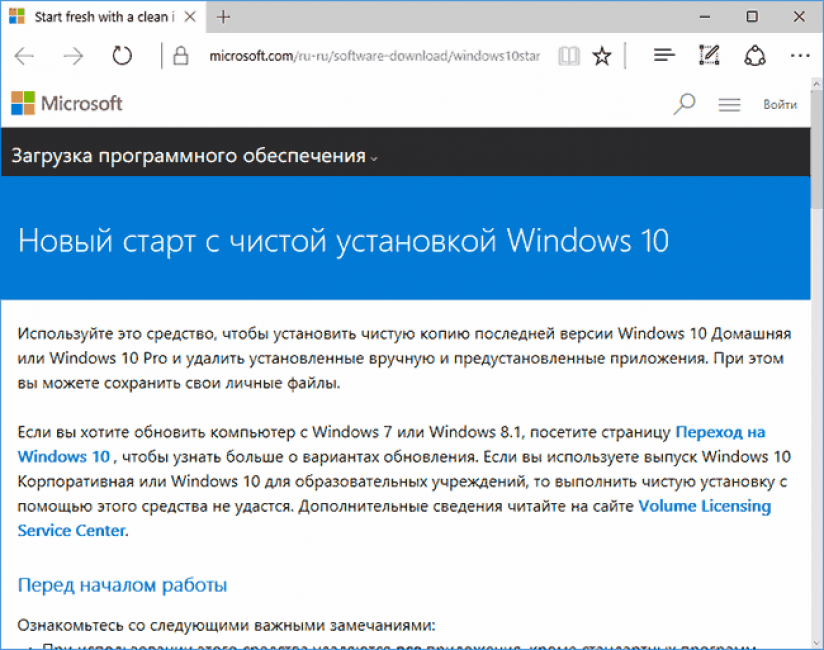Reload the page with the refresh icon
The width and height of the screenshot is (824, 650).
tap(122, 55)
